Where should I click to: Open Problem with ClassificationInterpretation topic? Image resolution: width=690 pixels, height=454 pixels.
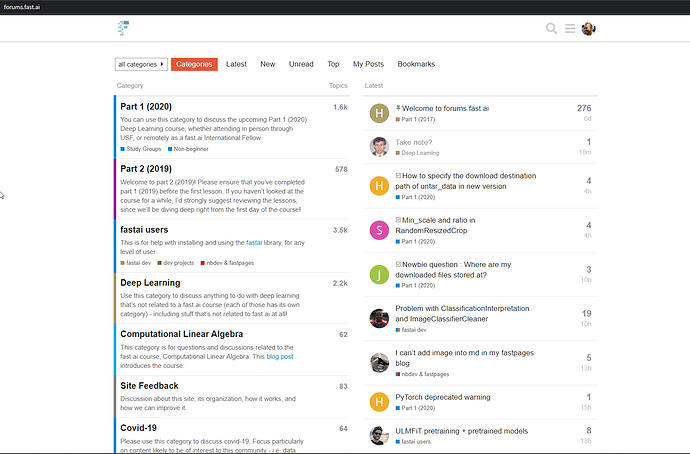462,314
